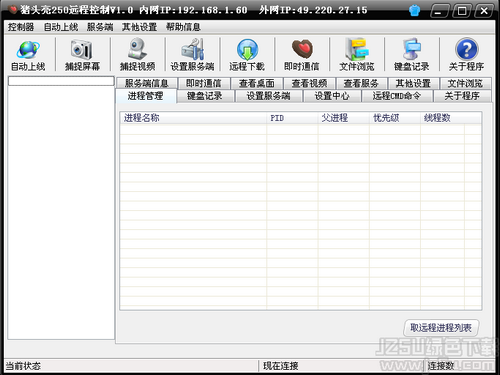The height and width of the screenshot is (375, 500).
Task: Select the 服务端信息 tab
Action: click(x=146, y=83)
